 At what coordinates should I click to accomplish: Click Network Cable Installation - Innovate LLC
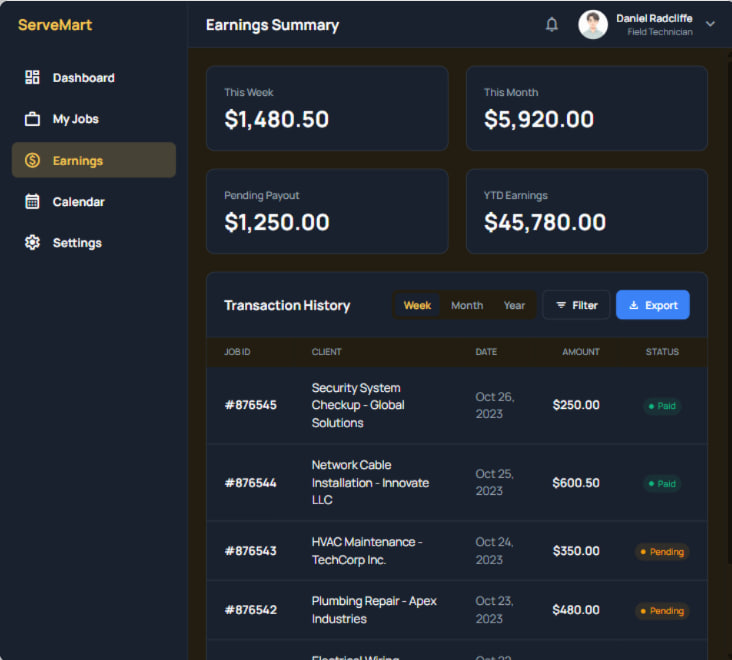click(370, 482)
